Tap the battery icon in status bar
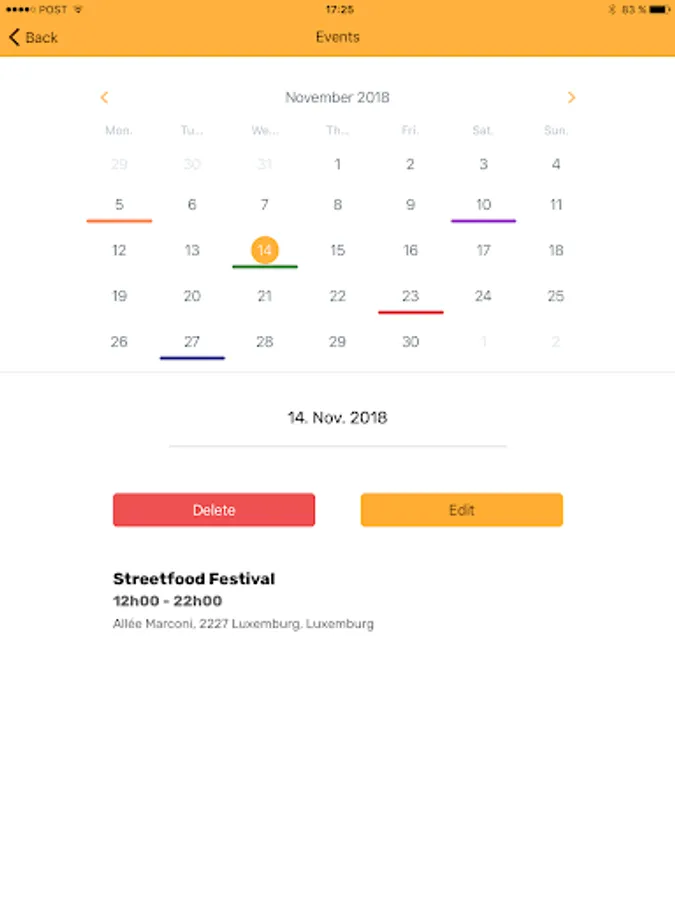The width and height of the screenshot is (675, 900). point(659,9)
